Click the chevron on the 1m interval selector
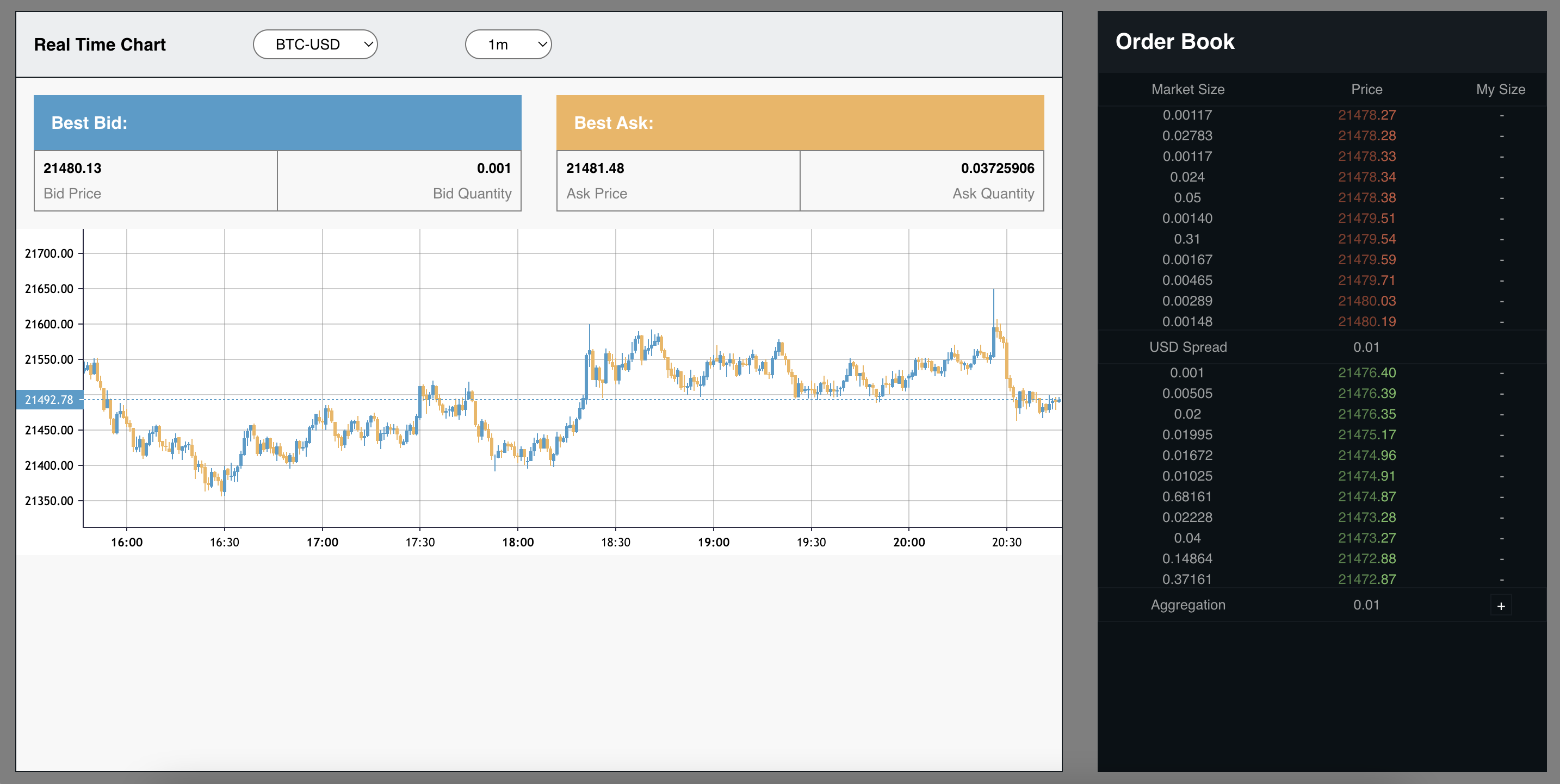The width and height of the screenshot is (1560, 784). pos(542,43)
